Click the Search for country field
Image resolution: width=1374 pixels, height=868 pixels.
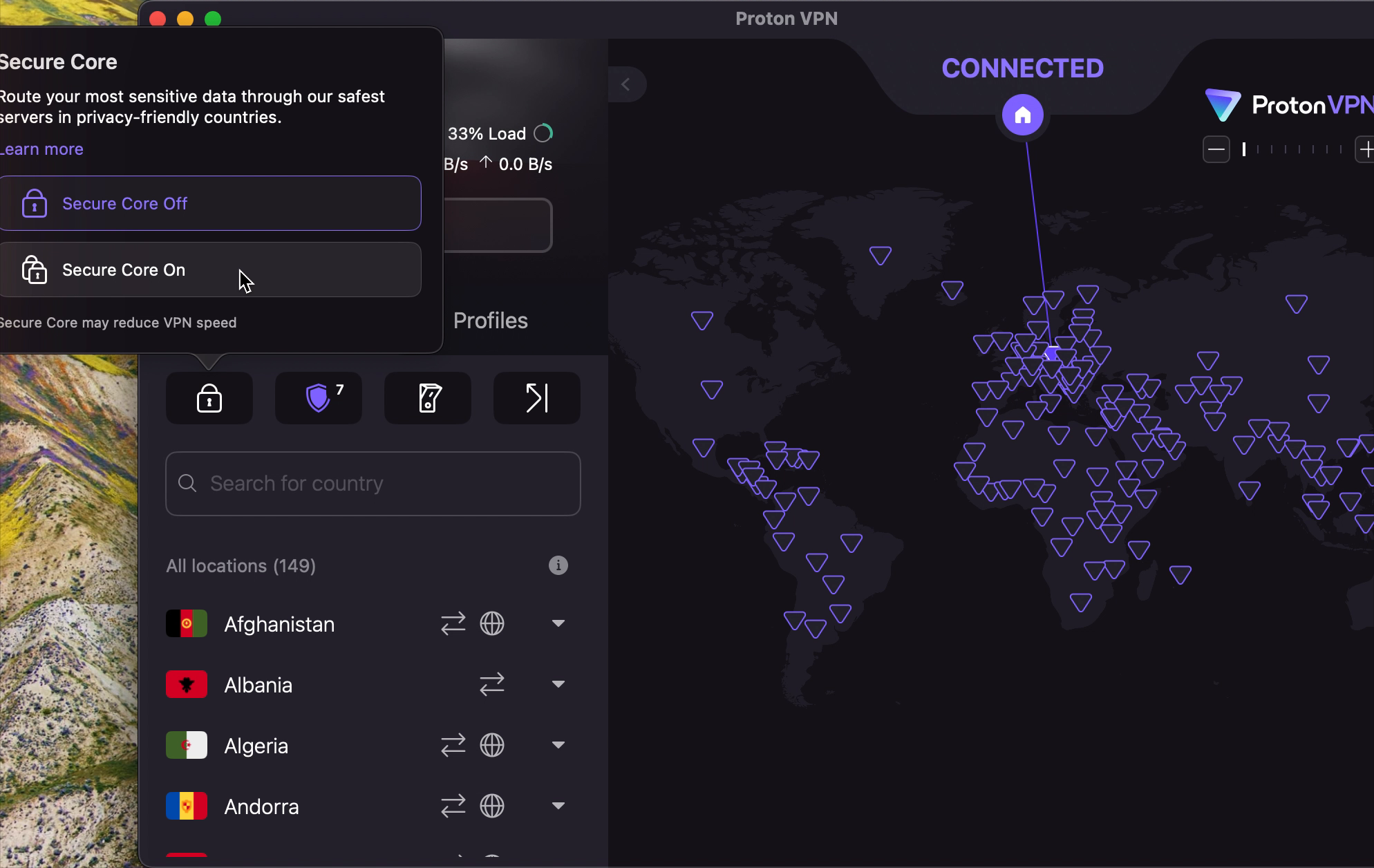tap(373, 484)
